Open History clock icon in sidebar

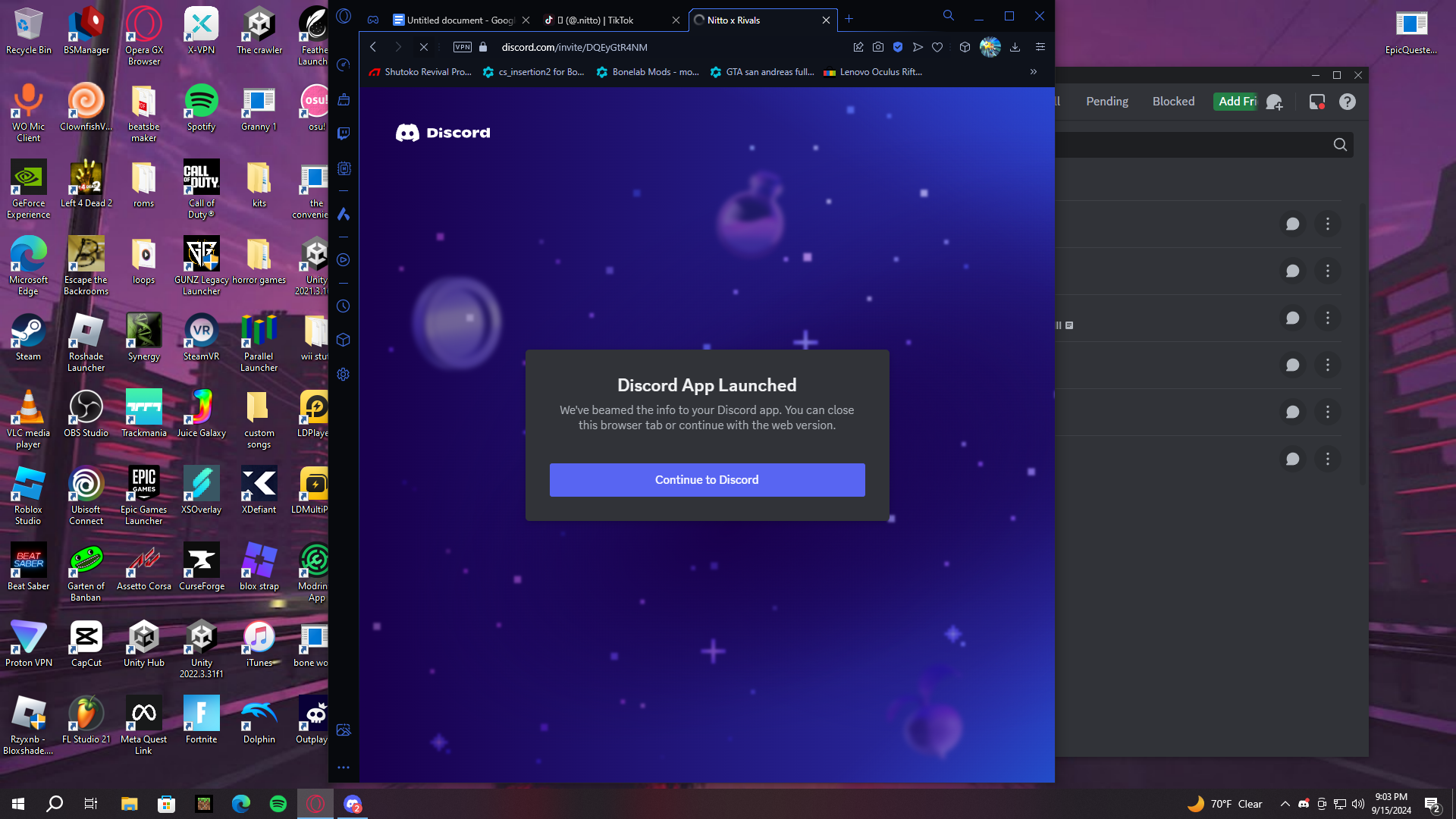click(x=344, y=306)
